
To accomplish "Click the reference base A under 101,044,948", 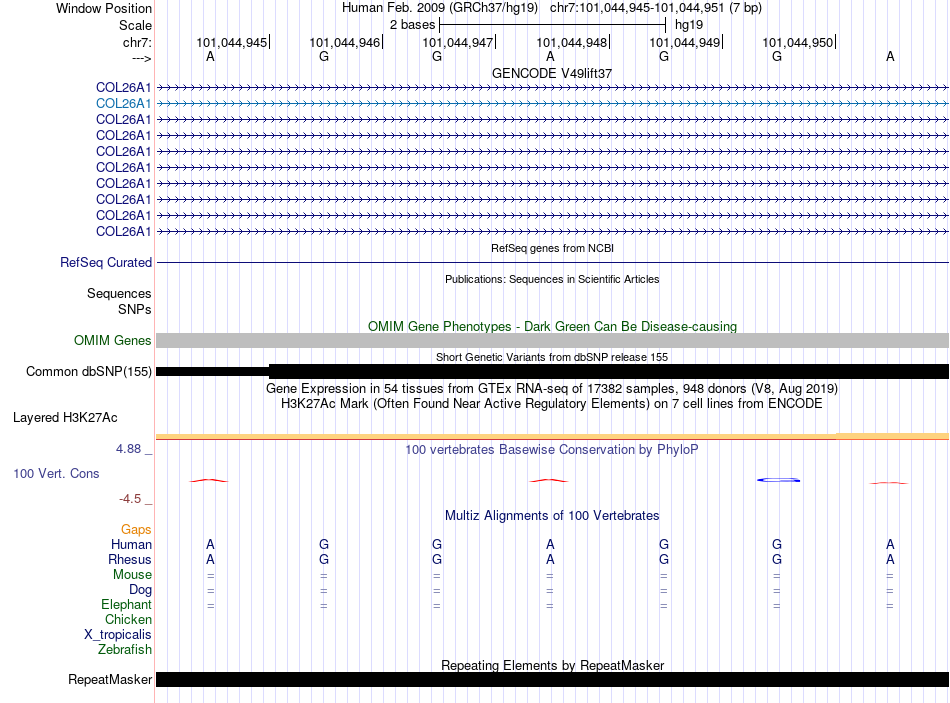I will click(x=550, y=56).
